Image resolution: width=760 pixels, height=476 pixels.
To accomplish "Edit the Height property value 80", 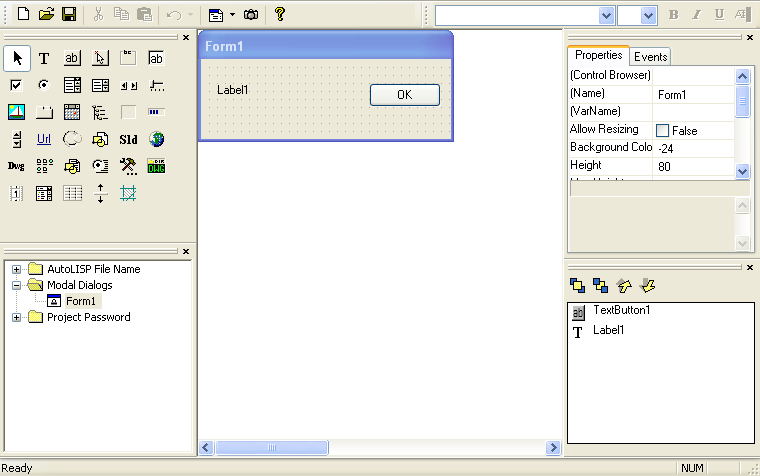I will 694,166.
